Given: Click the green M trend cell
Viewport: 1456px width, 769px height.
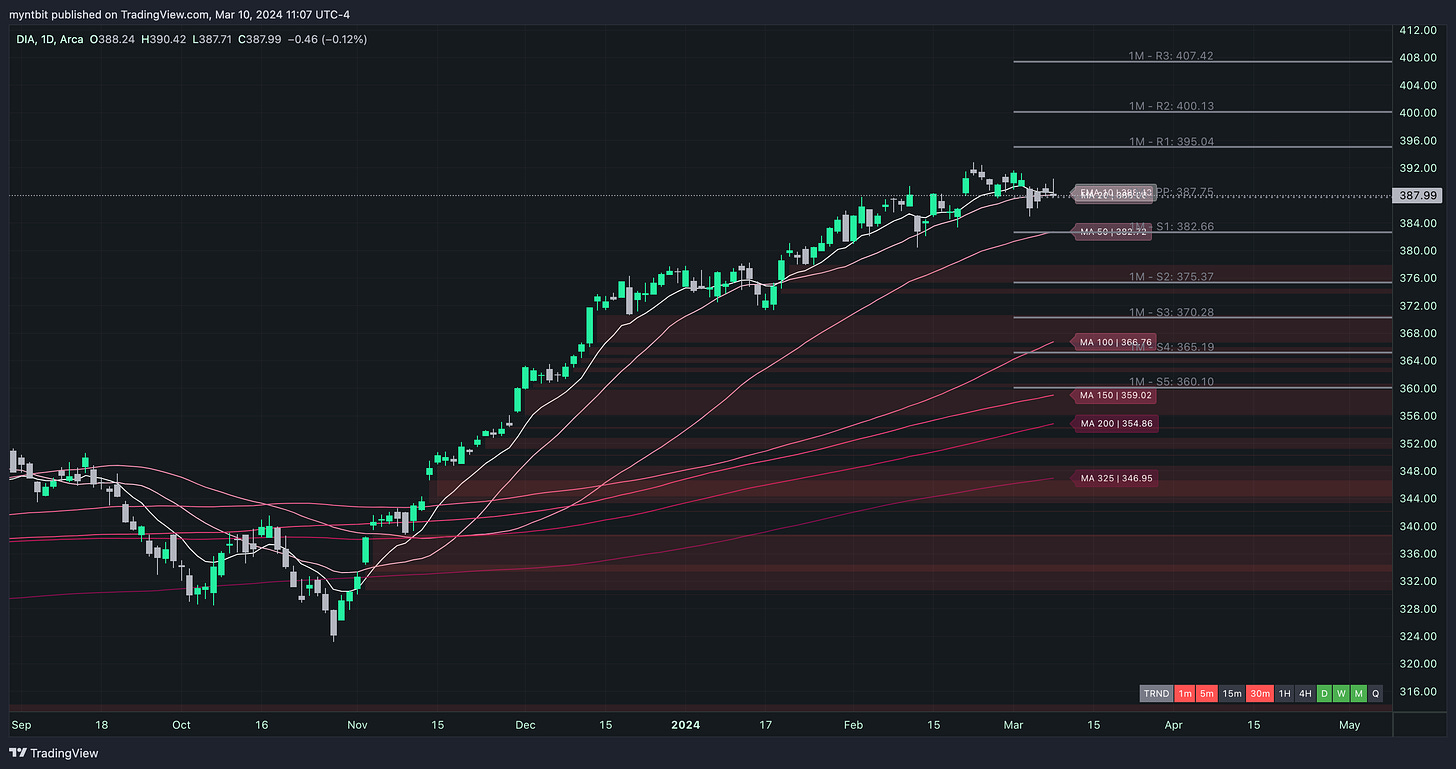Looking at the screenshot, I should [x=1359, y=693].
